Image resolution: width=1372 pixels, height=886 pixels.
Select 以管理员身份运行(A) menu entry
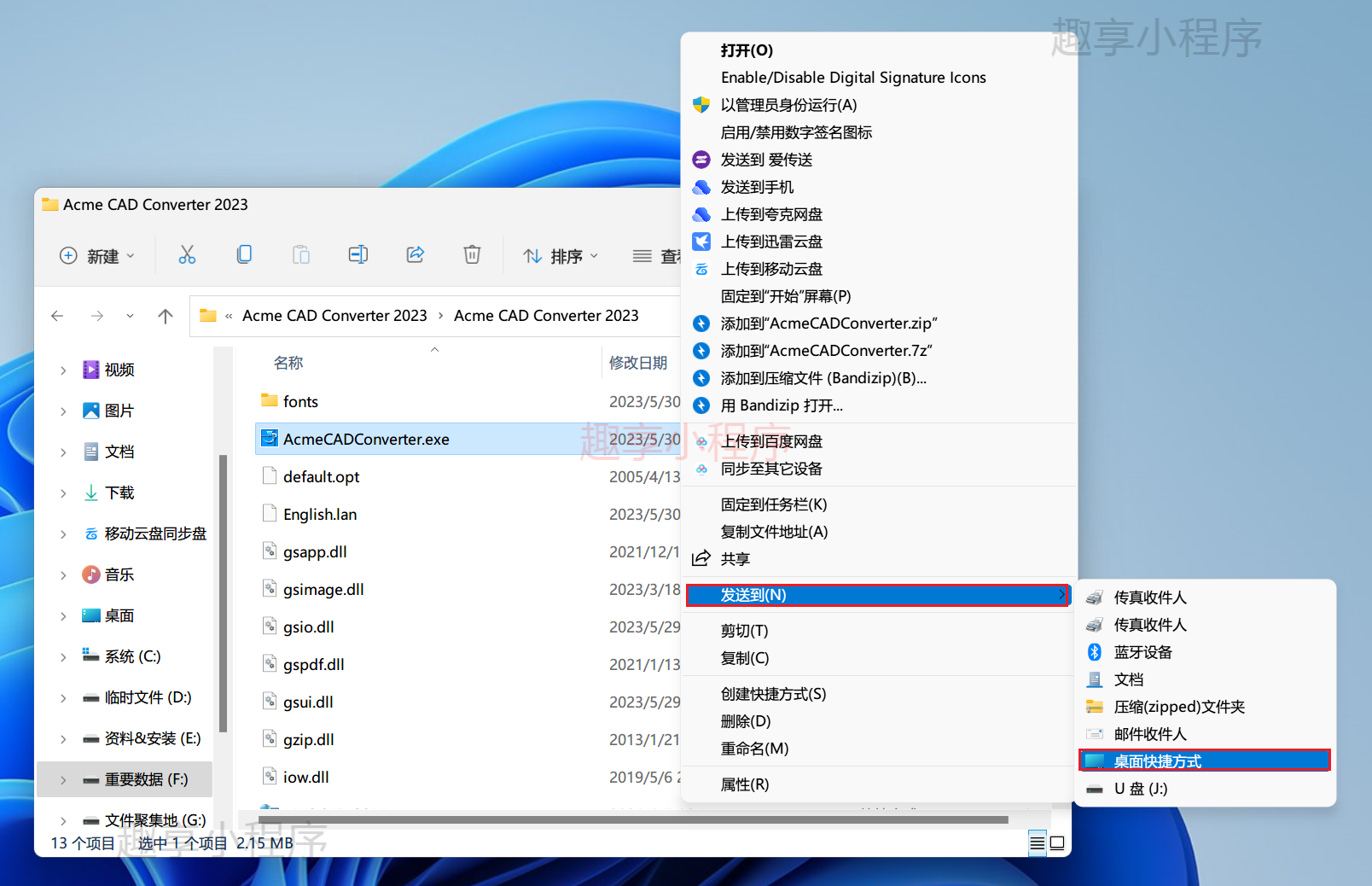click(x=879, y=105)
